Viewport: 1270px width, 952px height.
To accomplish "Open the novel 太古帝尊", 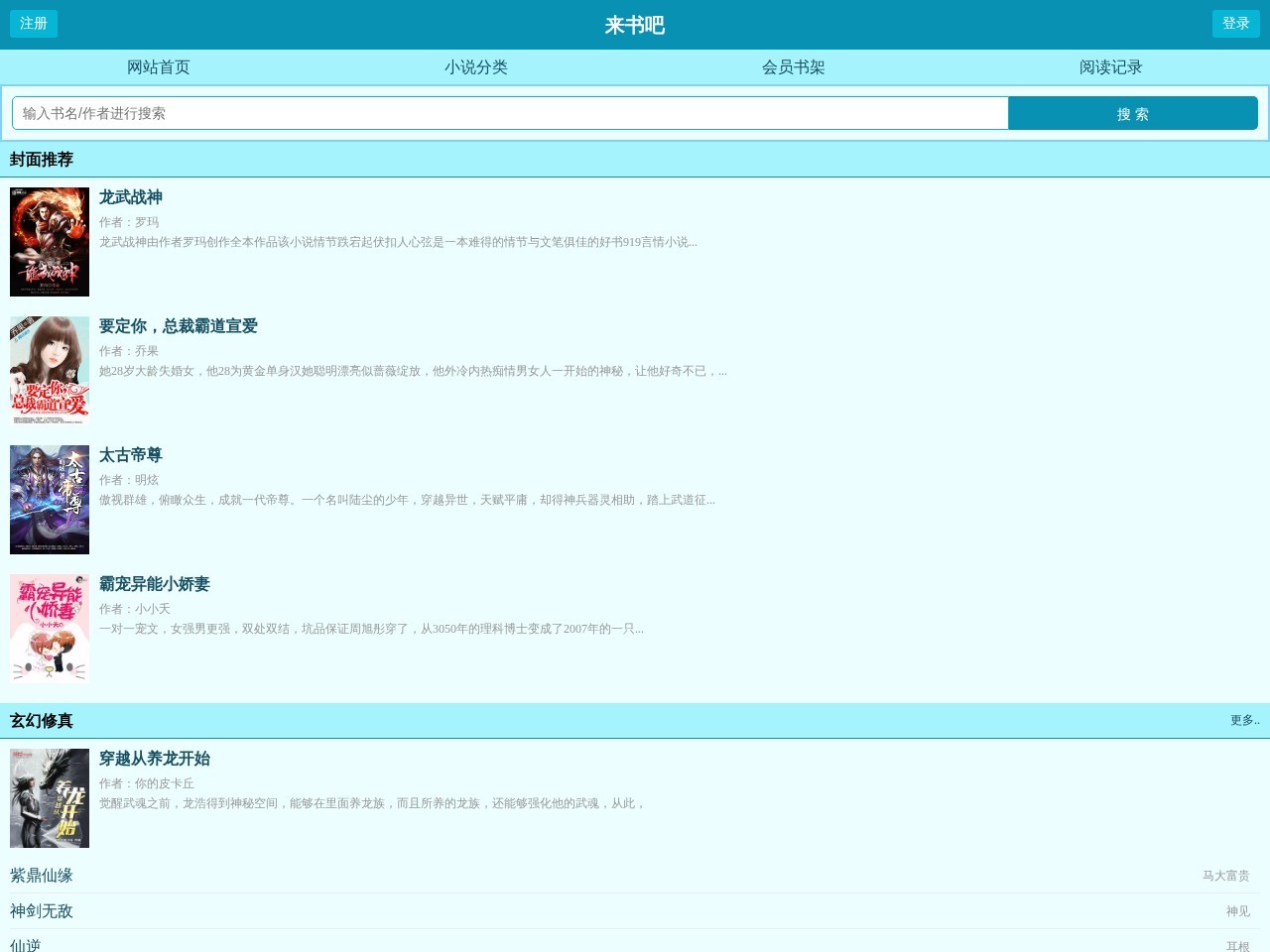I will 130,455.
